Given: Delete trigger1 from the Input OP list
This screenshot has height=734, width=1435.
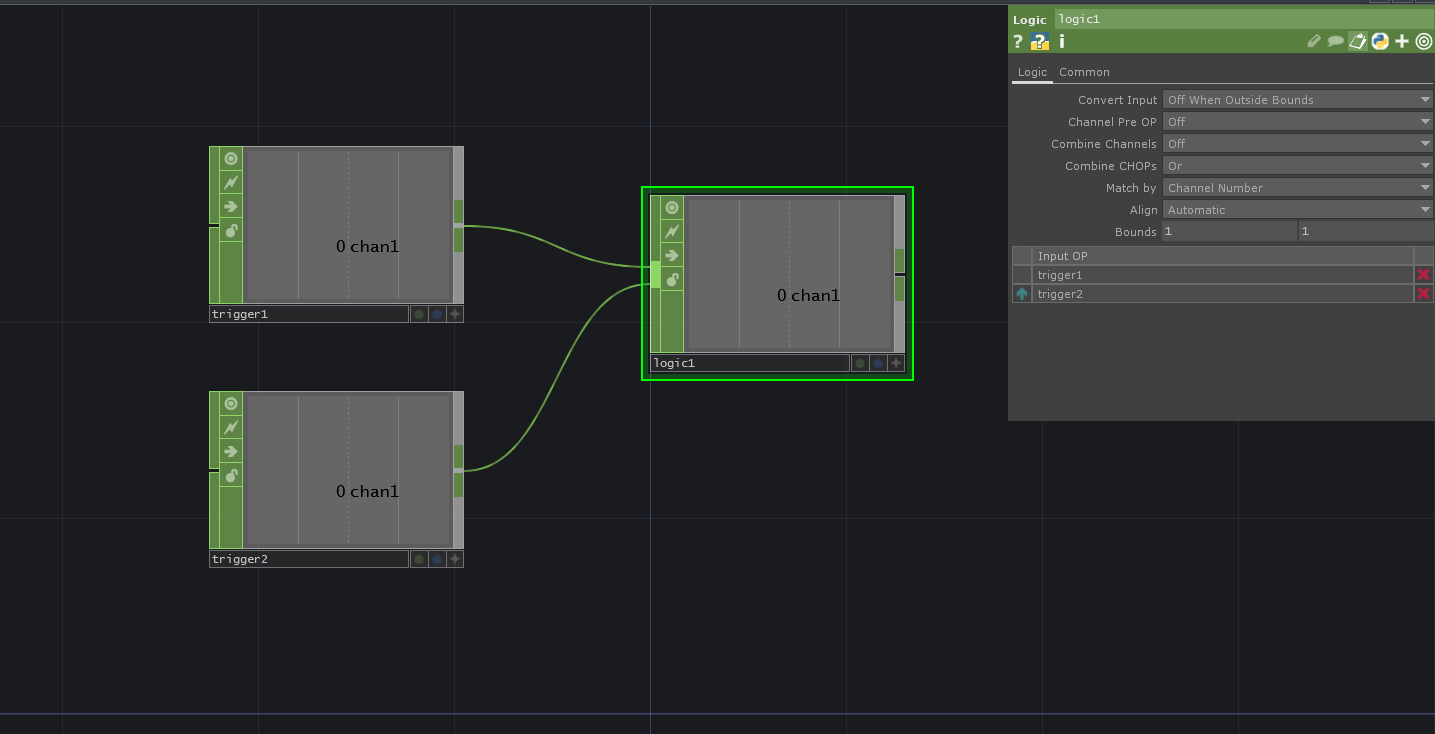Looking at the screenshot, I should pyautogui.click(x=1423, y=274).
